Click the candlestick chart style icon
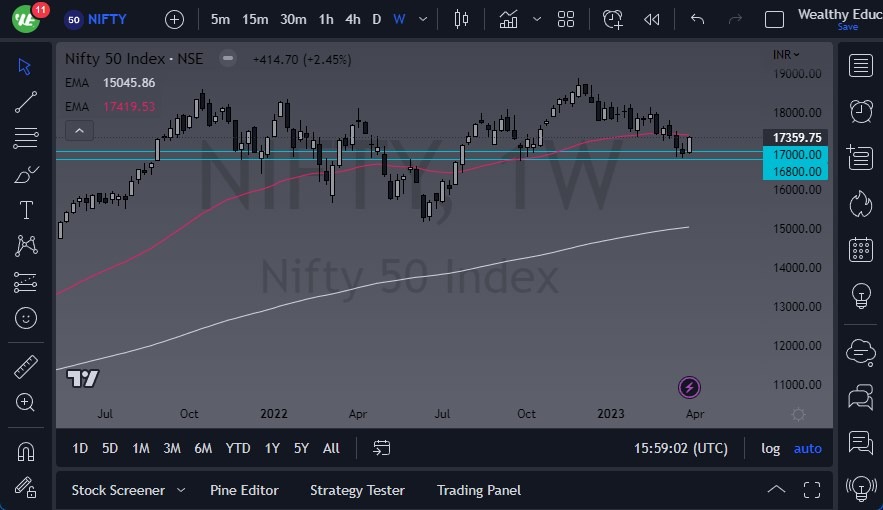The width and height of the screenshot is (883, 510). (461, 19)
